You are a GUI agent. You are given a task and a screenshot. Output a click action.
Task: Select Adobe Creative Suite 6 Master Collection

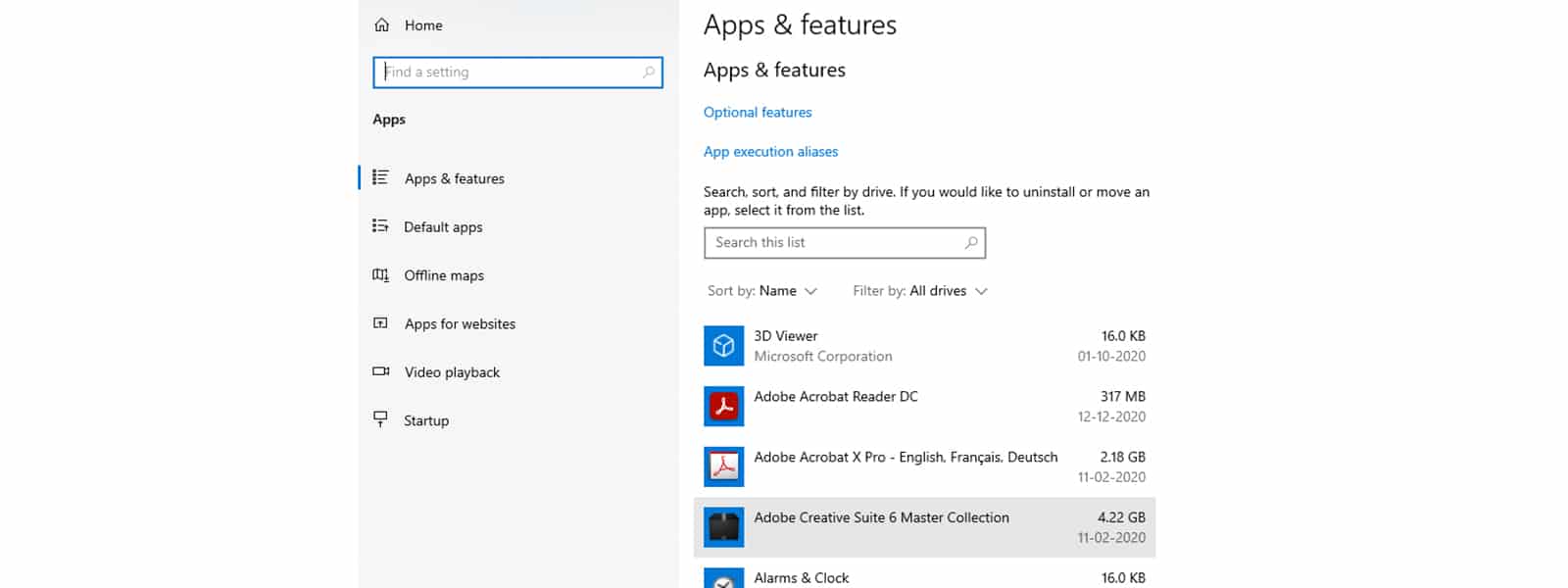(881, 517)
